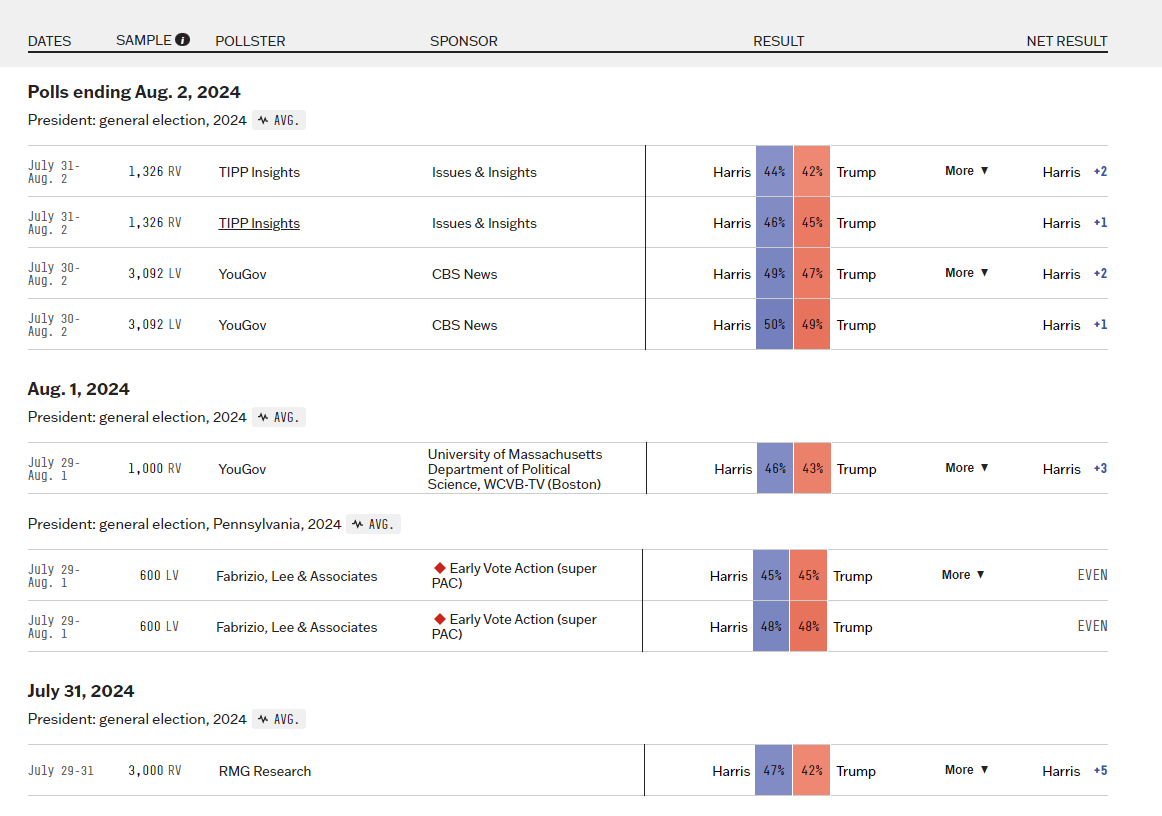The width and height of the screenshot is (1162, 816).
Task: Click 3,092 LV sample in 50%-49% row
Action: 154,325
